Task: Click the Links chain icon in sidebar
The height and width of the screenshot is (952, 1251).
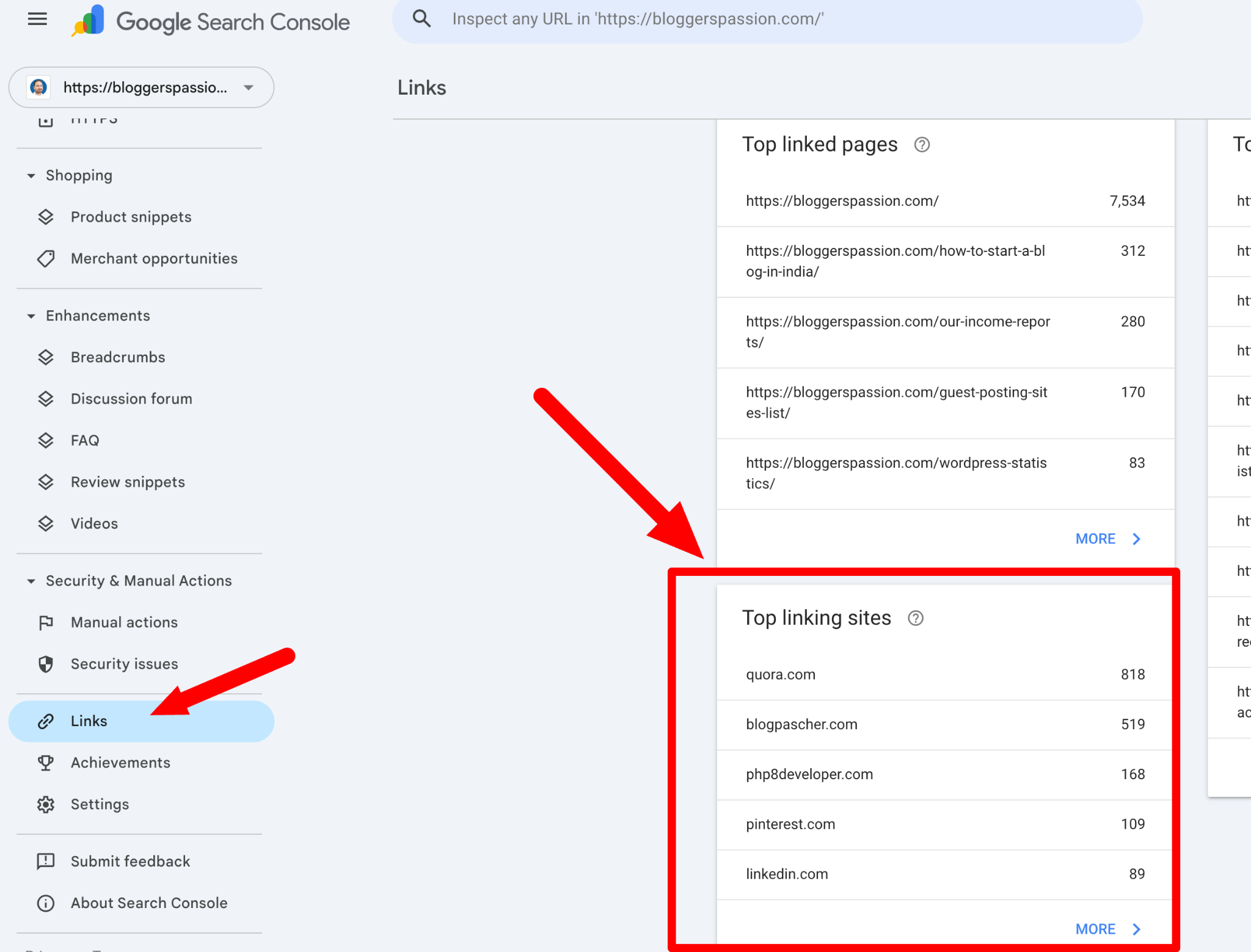Action: point(46,721)
